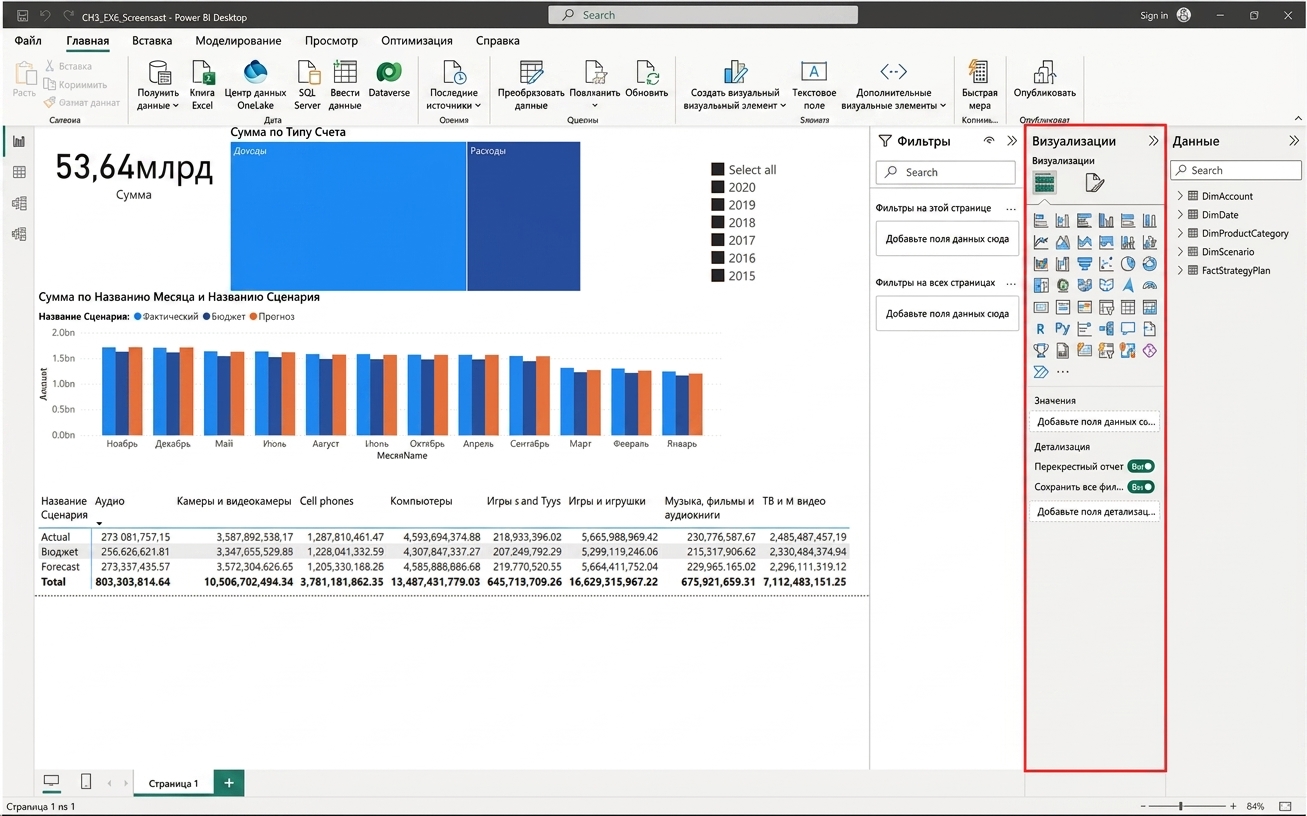Expand the DimDate table

[x=1180, y=214]
